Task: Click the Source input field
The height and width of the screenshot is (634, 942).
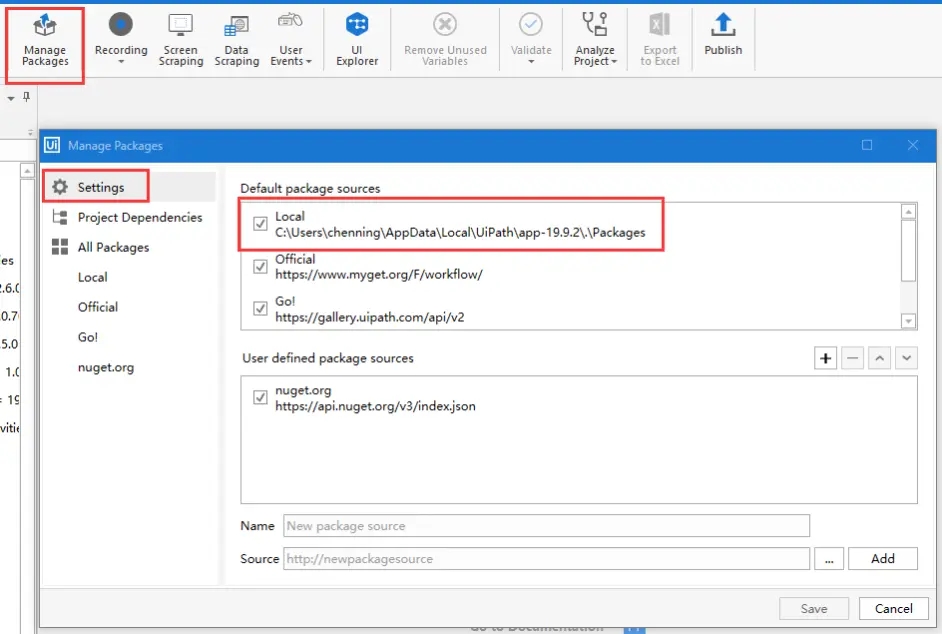Action: click(x=546, y=559)
